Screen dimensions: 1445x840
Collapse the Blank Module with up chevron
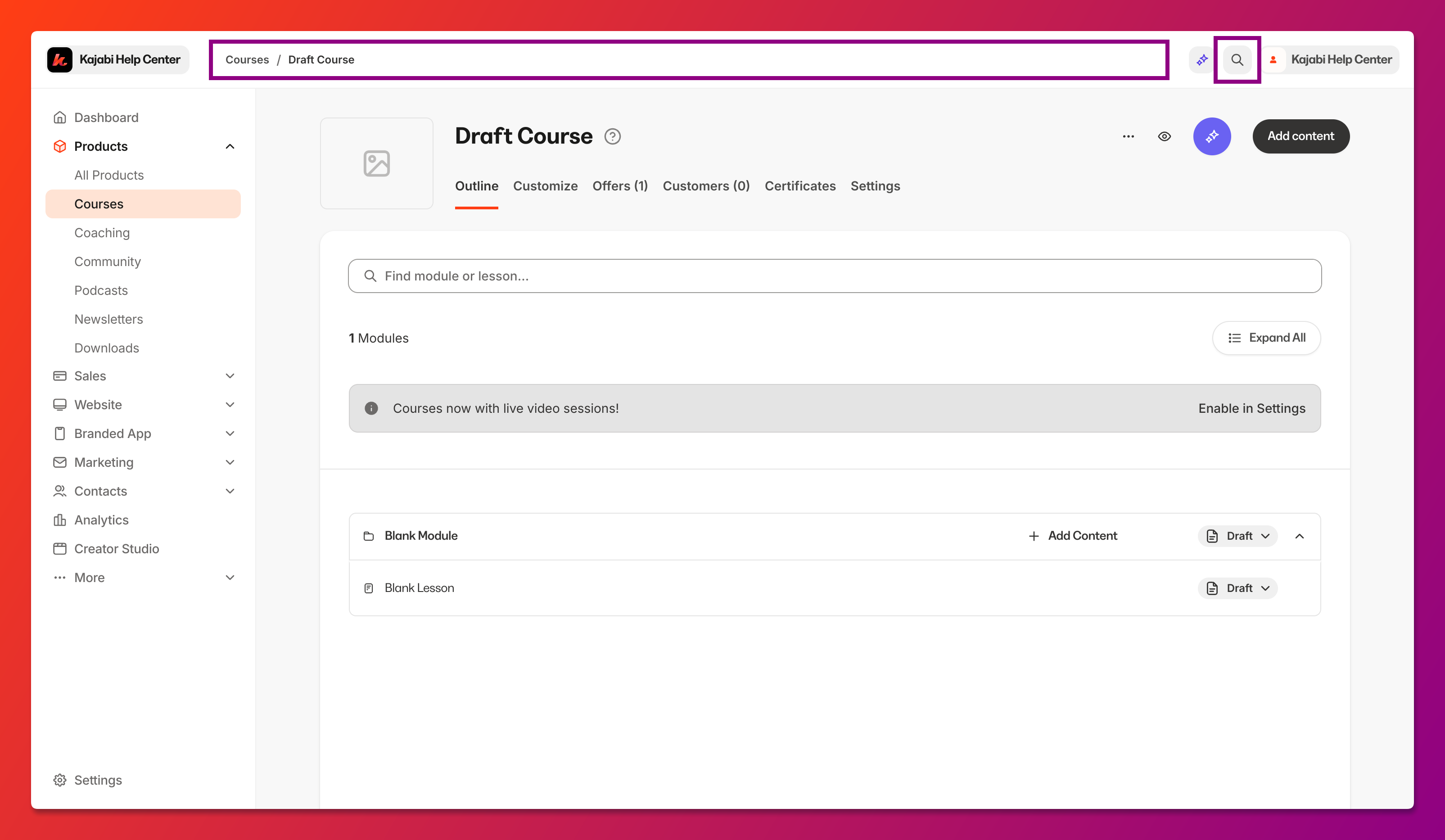coord(1299,536)
